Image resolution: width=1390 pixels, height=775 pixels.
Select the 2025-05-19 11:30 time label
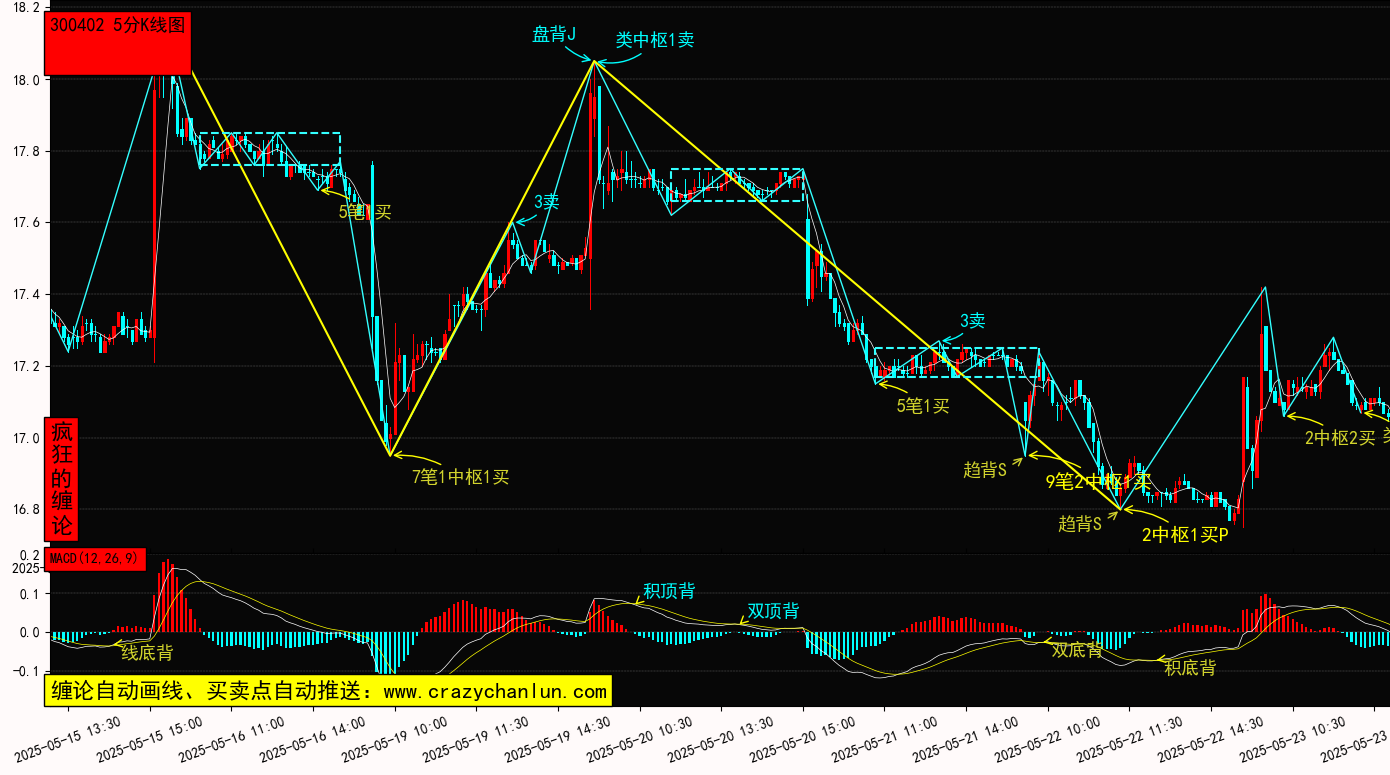pyautogui.click(x=477, y=738)
